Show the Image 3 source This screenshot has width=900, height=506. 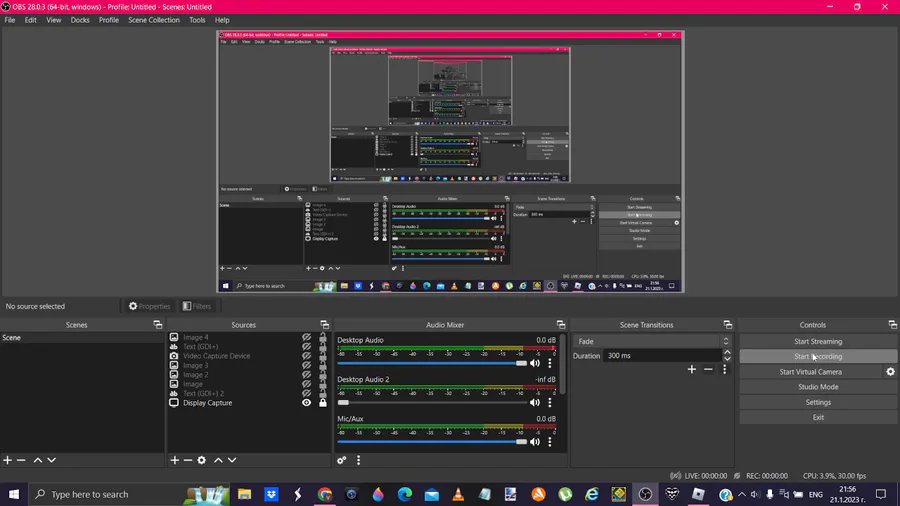[x=307, y=365]
